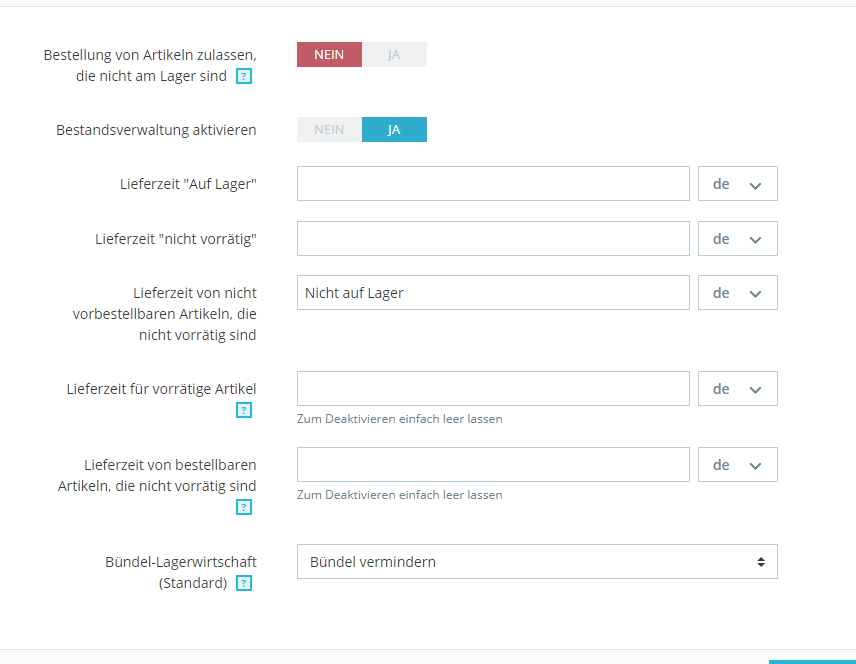The height and width of the screenshot is (664, 856).
Task: Open language dropdown for Lieferzeit "Auf Lager"
Action: coord(738,183)
